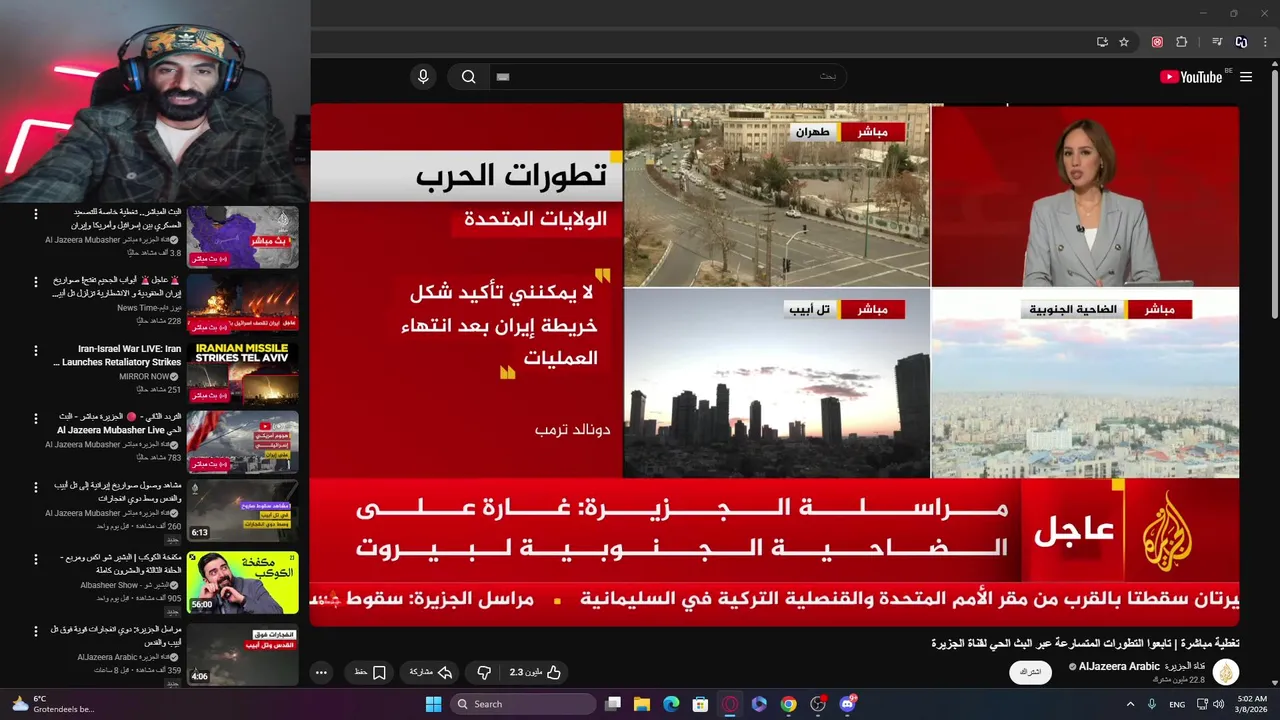Open the Albasheer Show 56:00 thumbnail
Screen dimensions: 1280x720
(x=243, y=582)
